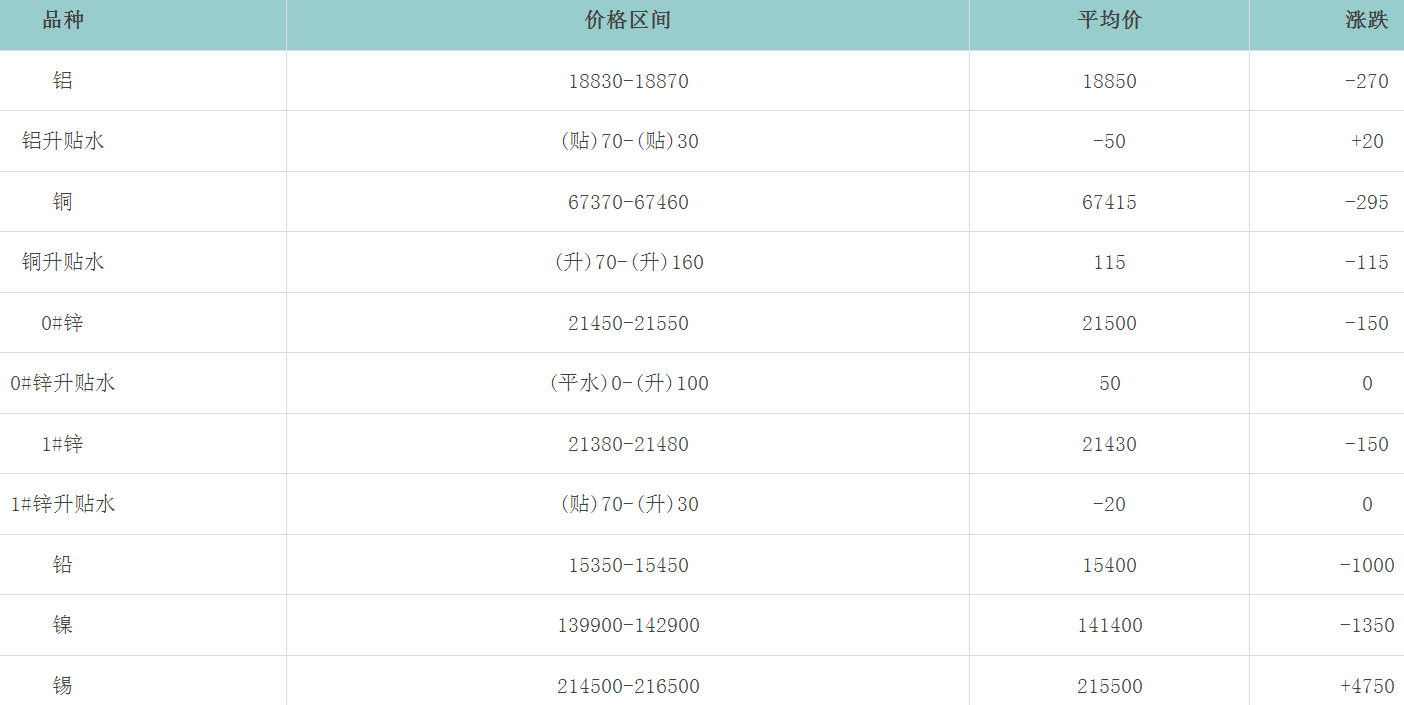1404x705 pixels.
Task: Select the 铜升贴水 row label
Action: point(63,262)
